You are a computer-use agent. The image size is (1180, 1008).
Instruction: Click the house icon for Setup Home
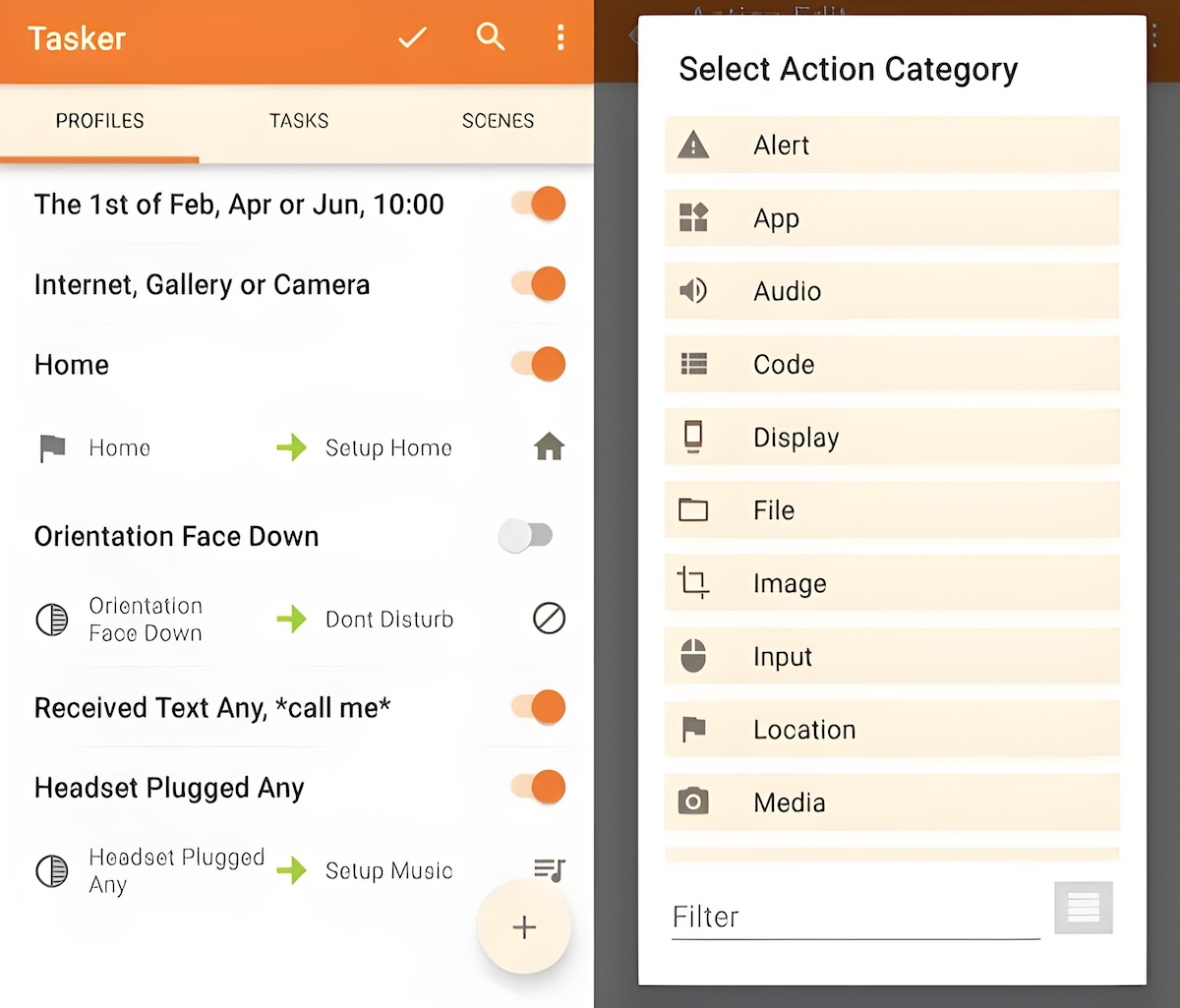[x=549, y=448]
